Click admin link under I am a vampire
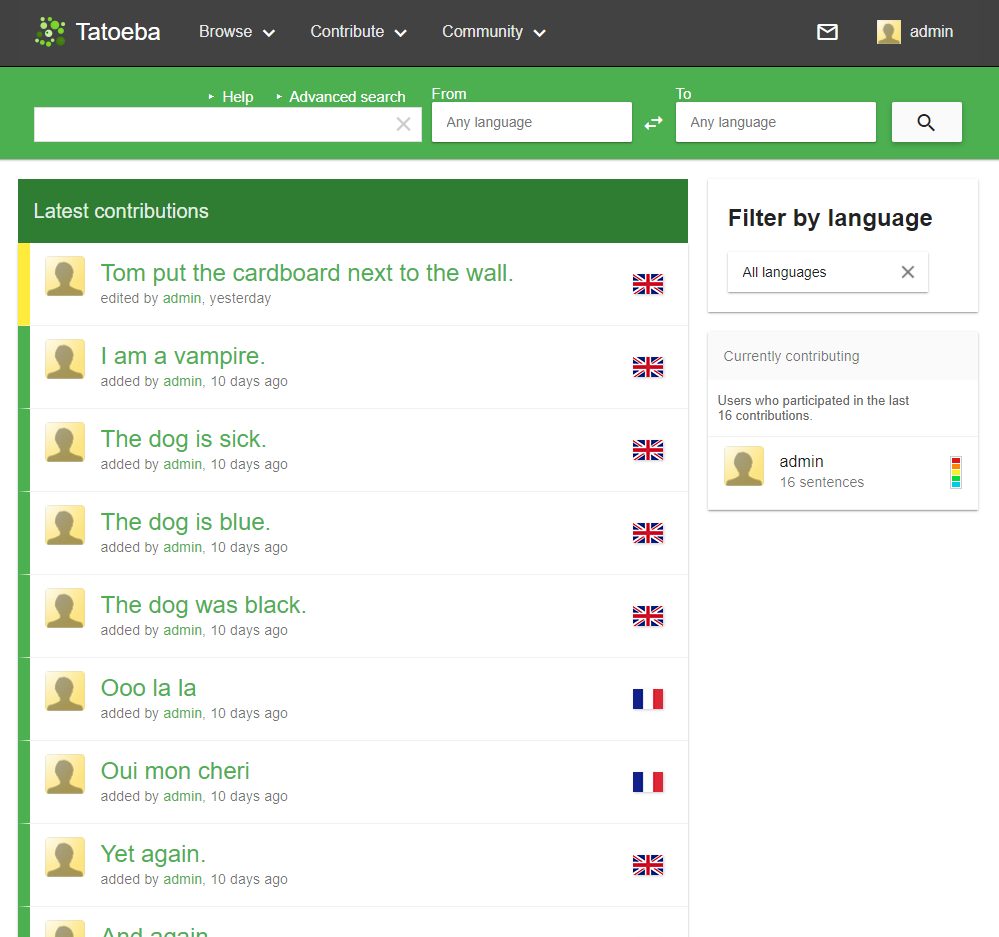The height and width of the screenshot is (937, 999). click(183, 381)
